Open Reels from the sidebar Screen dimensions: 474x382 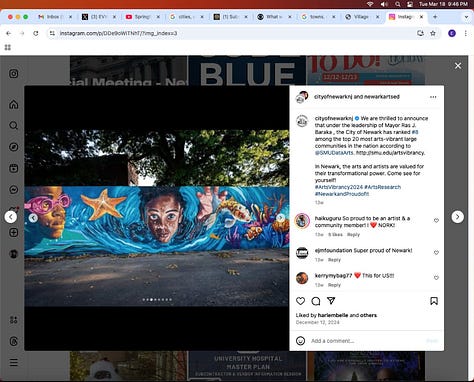click(14, 168)
